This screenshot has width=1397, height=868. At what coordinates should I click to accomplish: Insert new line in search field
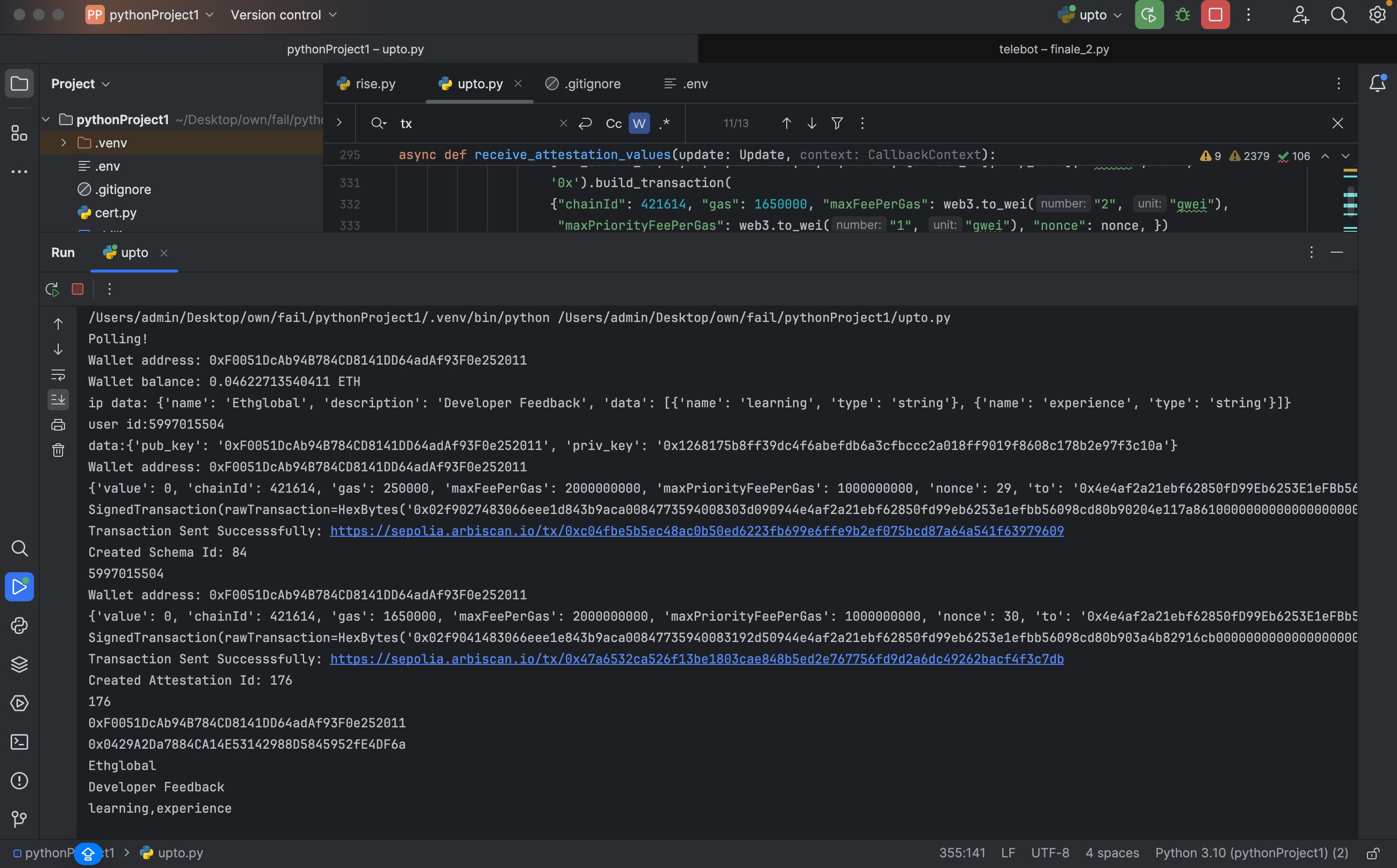tap(585, 124)
